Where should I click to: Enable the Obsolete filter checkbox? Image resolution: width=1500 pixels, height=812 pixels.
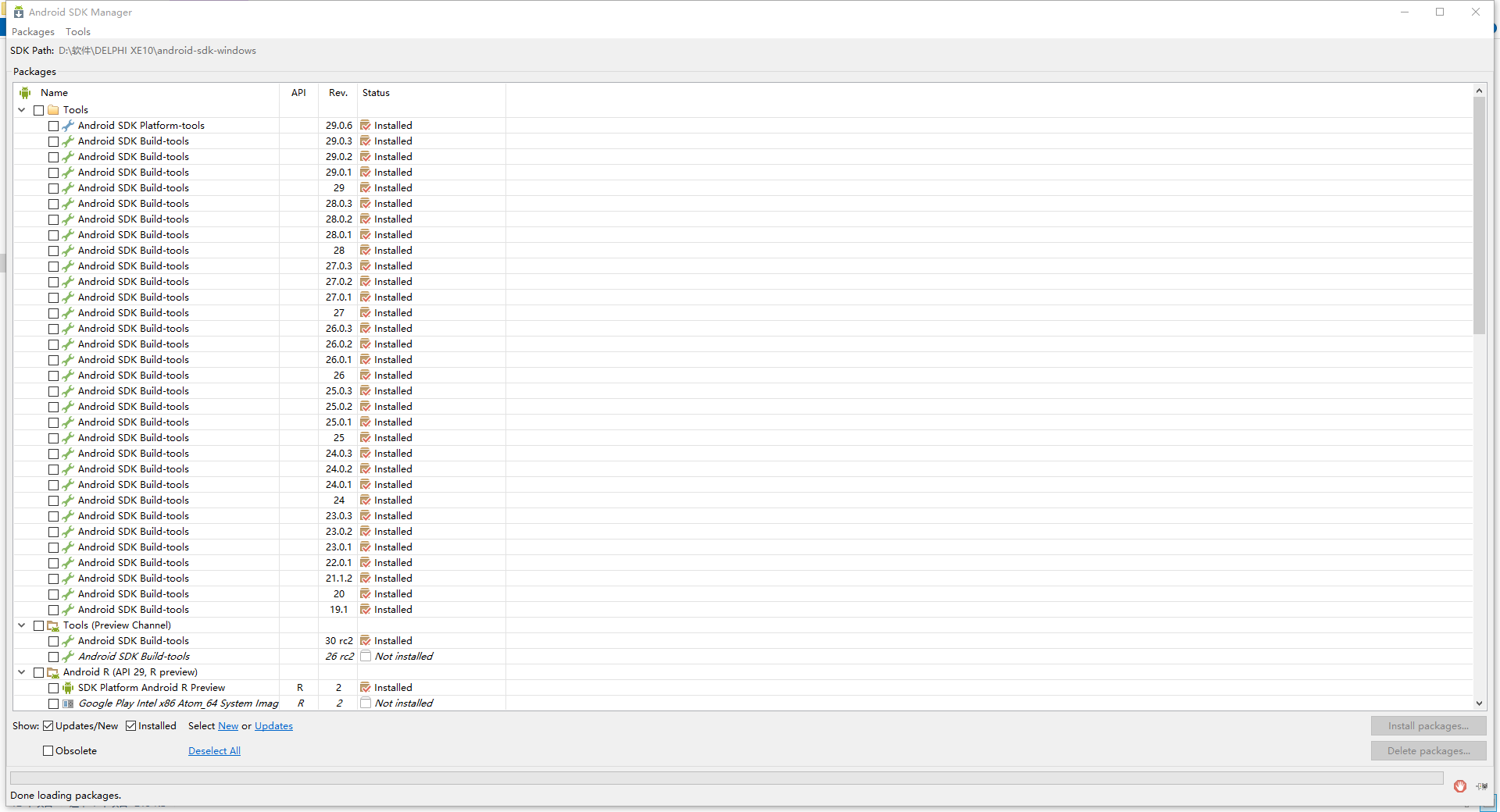[x=48, y=751]
